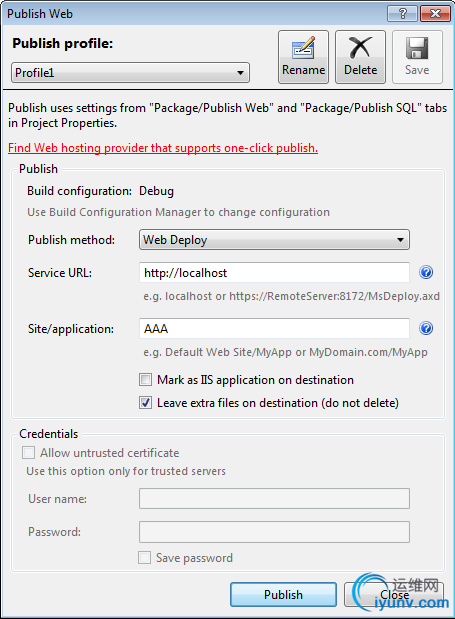Click the Service URL field containing http://localhost
This screenshot has width=455, height=619.
(x=274, y=272)
